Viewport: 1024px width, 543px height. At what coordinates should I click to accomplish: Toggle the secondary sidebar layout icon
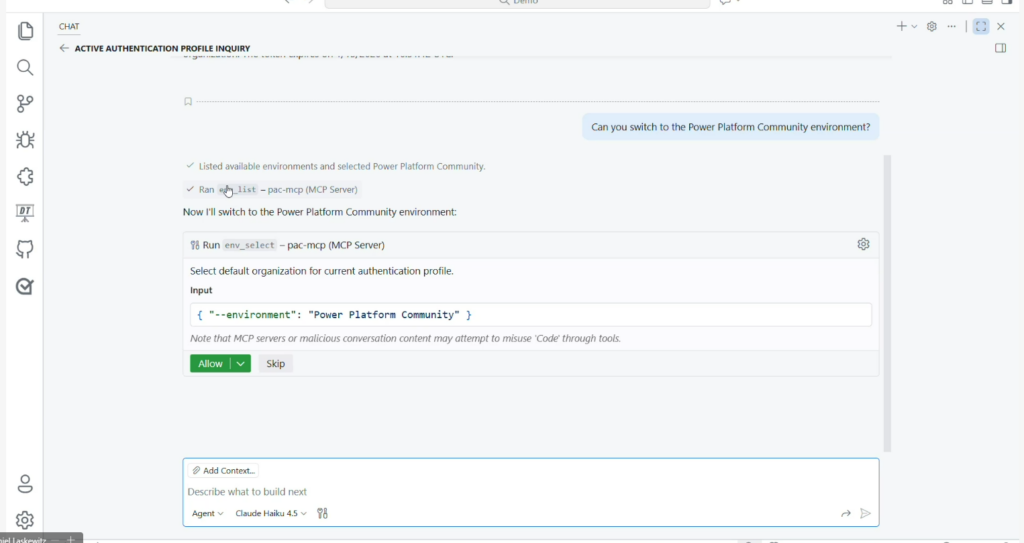(x=1000, y=48)
